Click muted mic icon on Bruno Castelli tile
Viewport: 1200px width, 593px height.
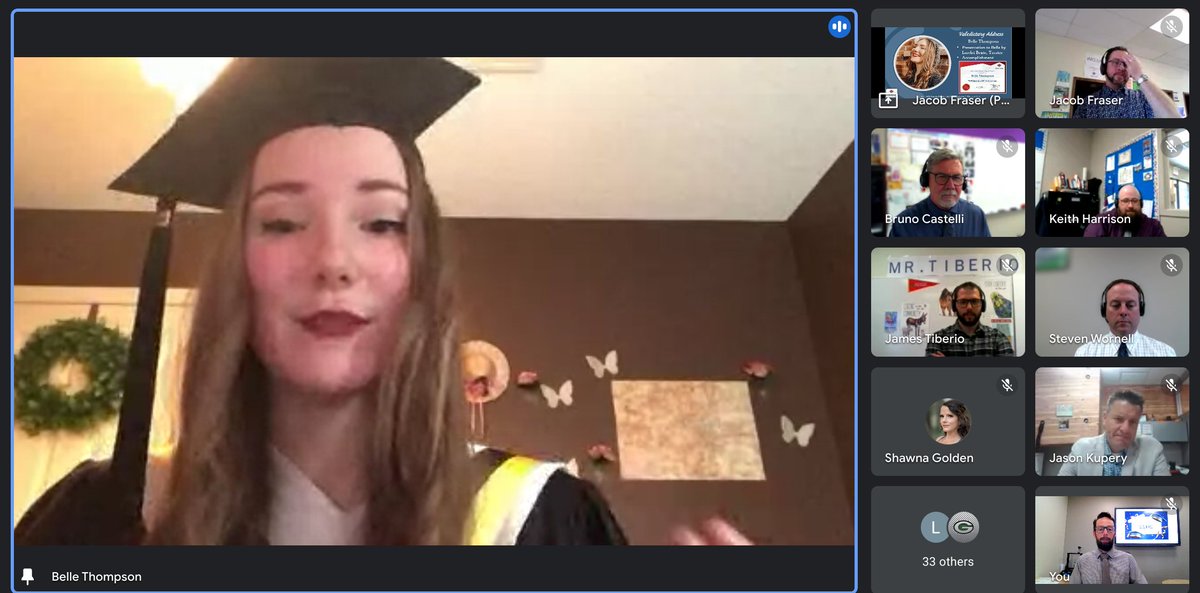[1007, 146]
